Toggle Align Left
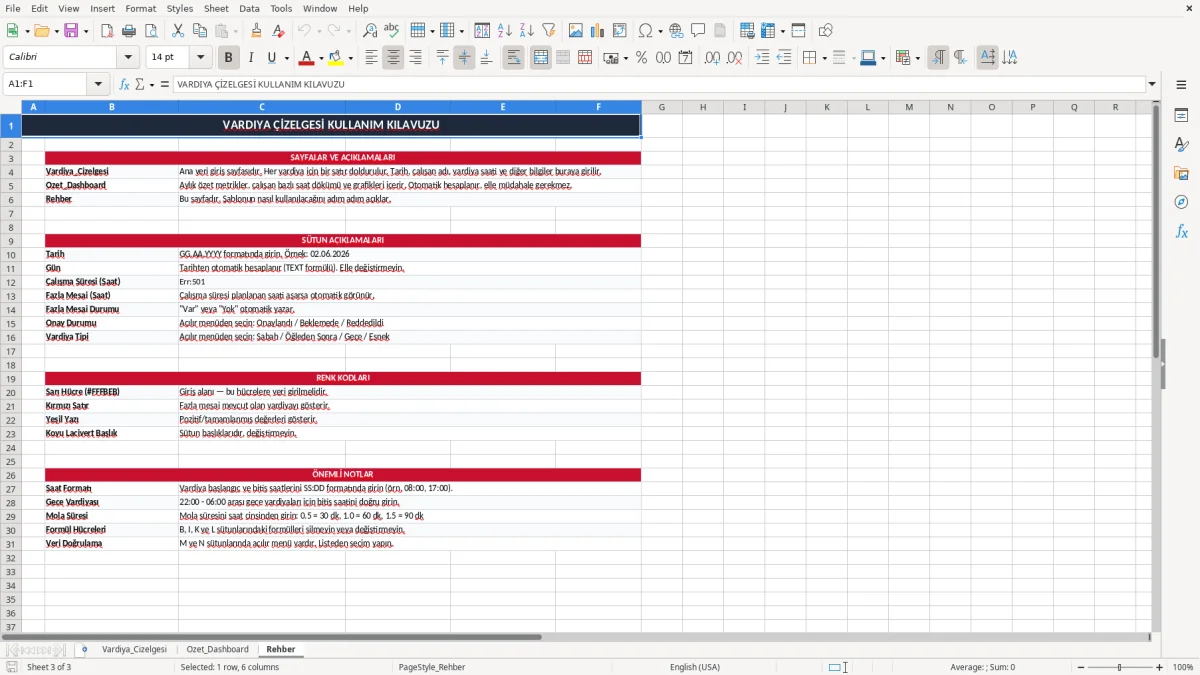 [371, 58]
